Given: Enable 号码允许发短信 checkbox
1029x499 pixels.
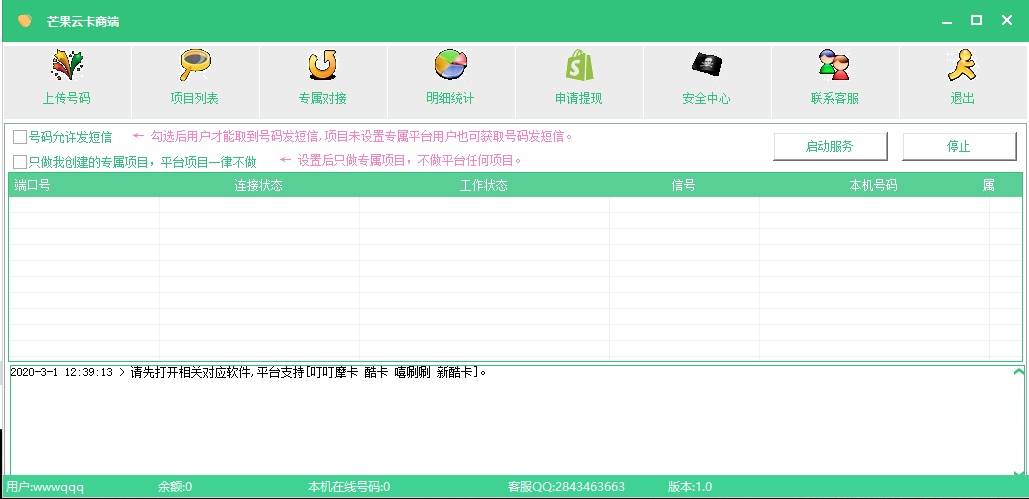Looking at the screenshot, I should pyautogui.click(x=20, y=137).
